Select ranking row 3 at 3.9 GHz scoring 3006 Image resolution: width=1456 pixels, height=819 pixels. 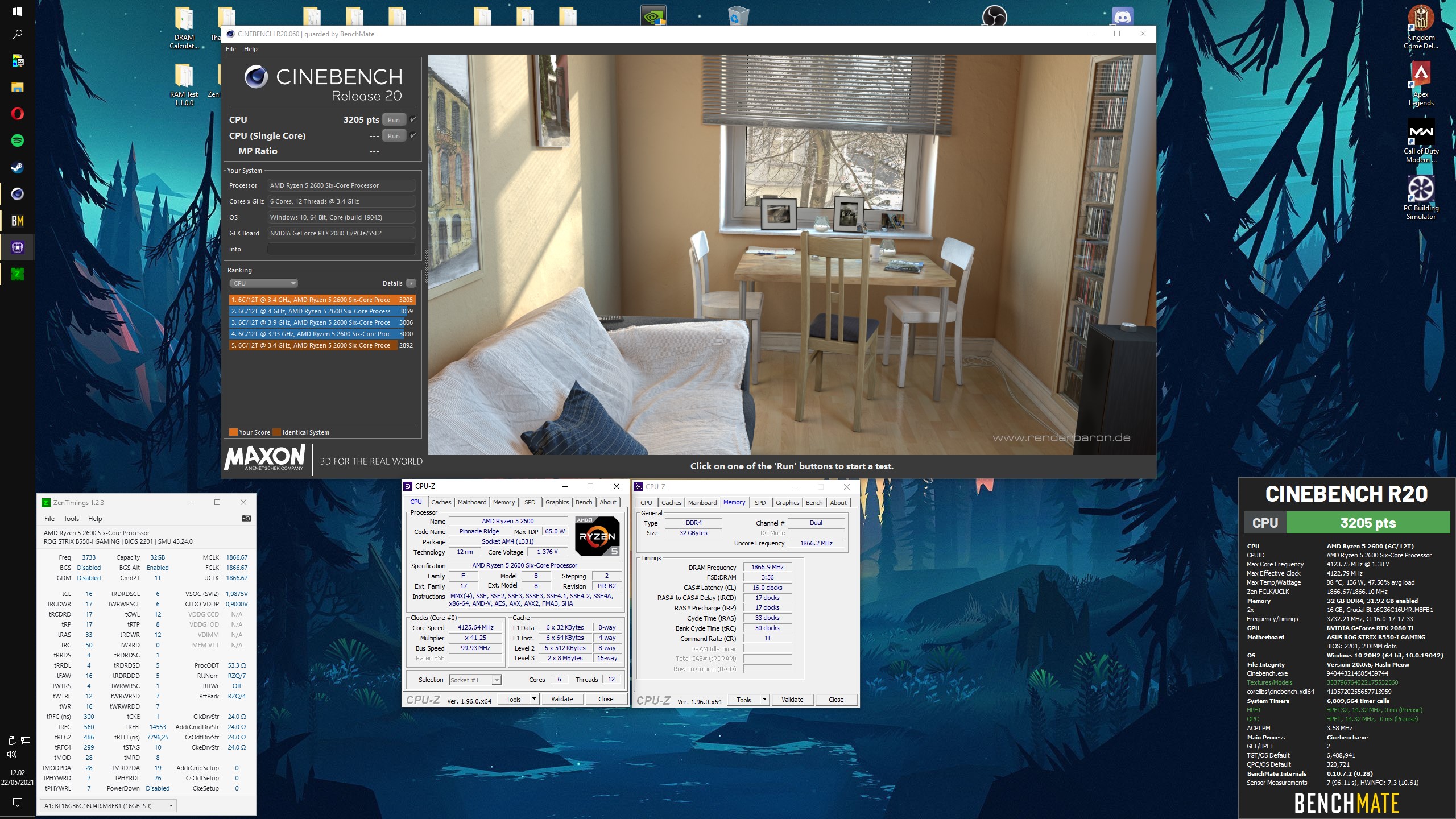(322, 322)
